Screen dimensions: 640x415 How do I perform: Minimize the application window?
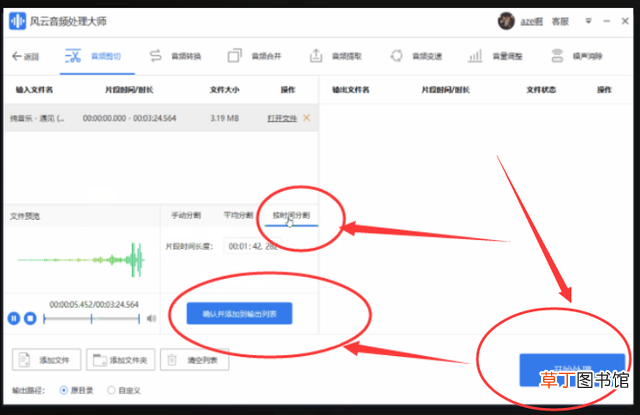pos(607,21)
